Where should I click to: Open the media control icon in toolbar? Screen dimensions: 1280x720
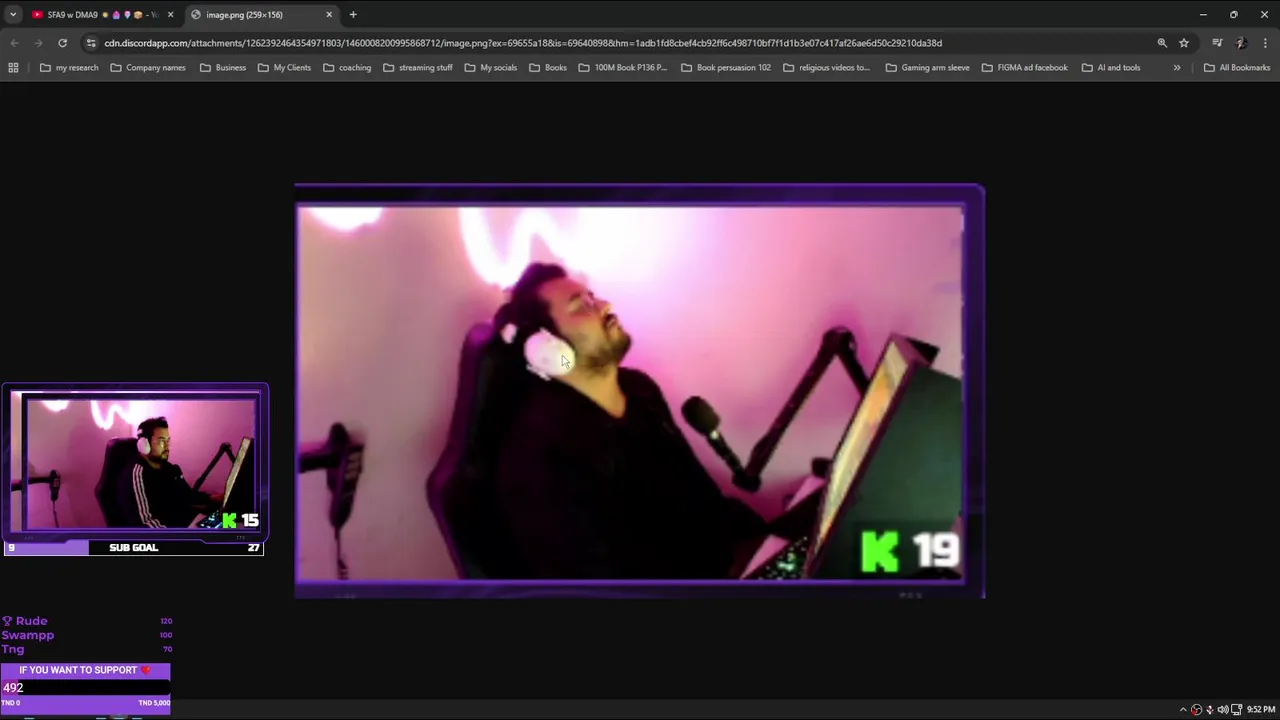1217,43
